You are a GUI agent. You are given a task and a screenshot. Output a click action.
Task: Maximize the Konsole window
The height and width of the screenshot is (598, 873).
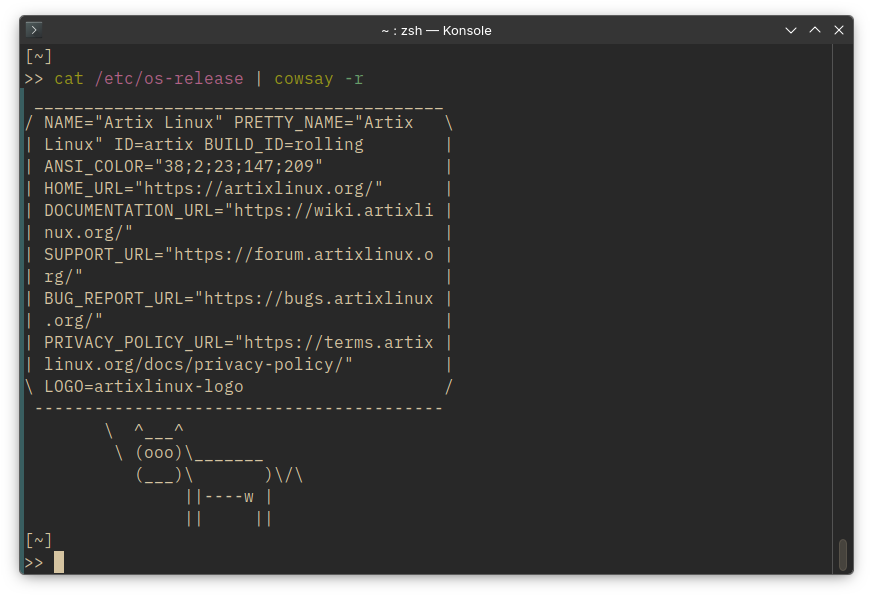[815, 30]
